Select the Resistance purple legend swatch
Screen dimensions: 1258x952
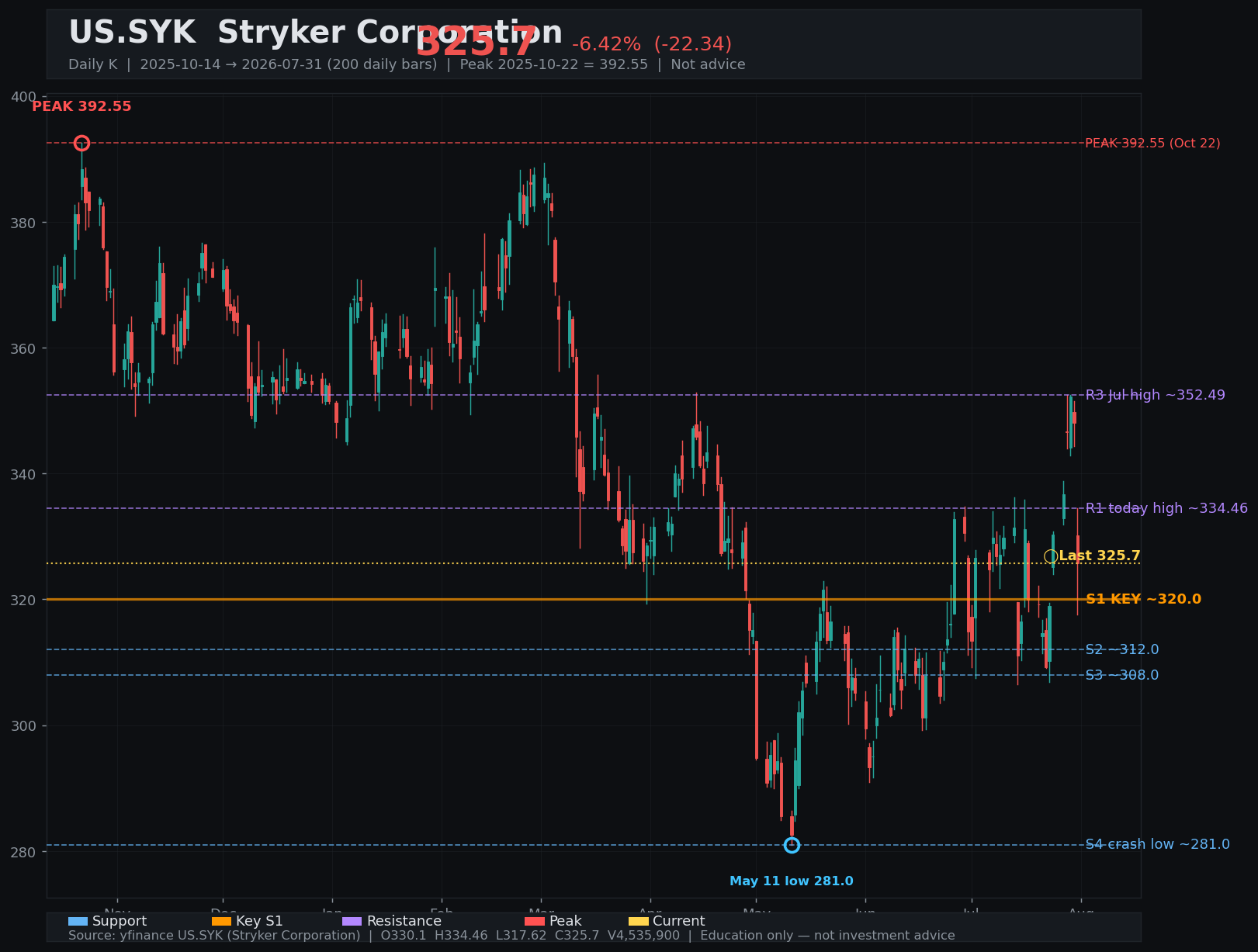(352, 922)
